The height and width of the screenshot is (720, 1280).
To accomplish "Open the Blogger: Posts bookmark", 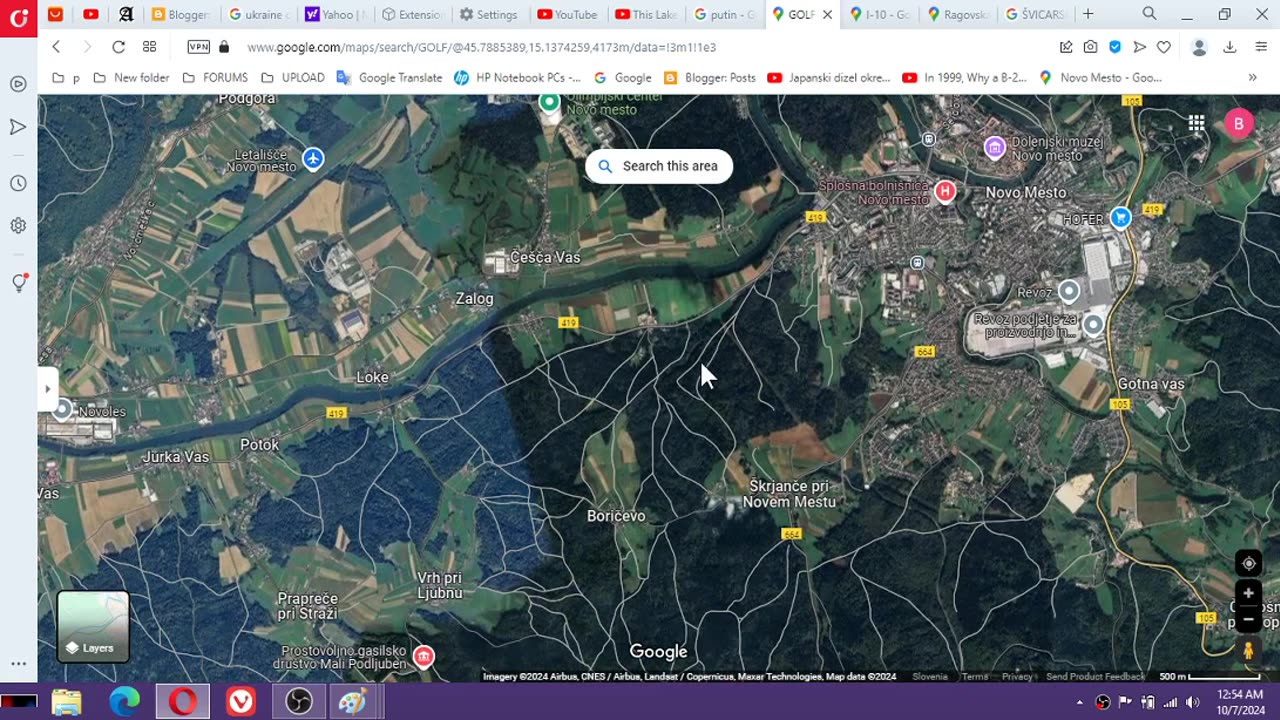I will (710, 77).
